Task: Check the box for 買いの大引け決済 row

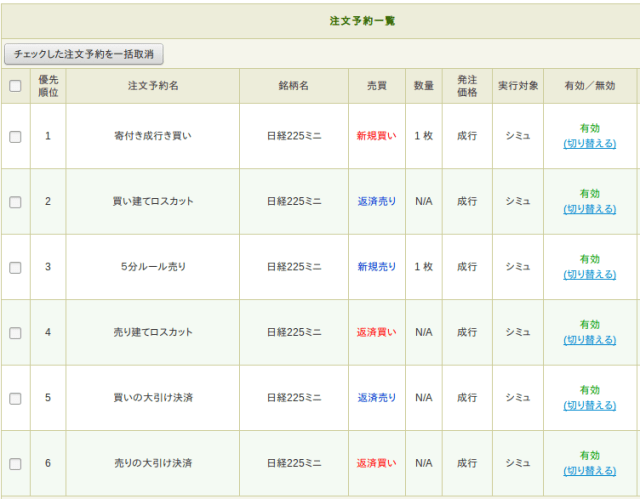Action: (x=15, y=399)
